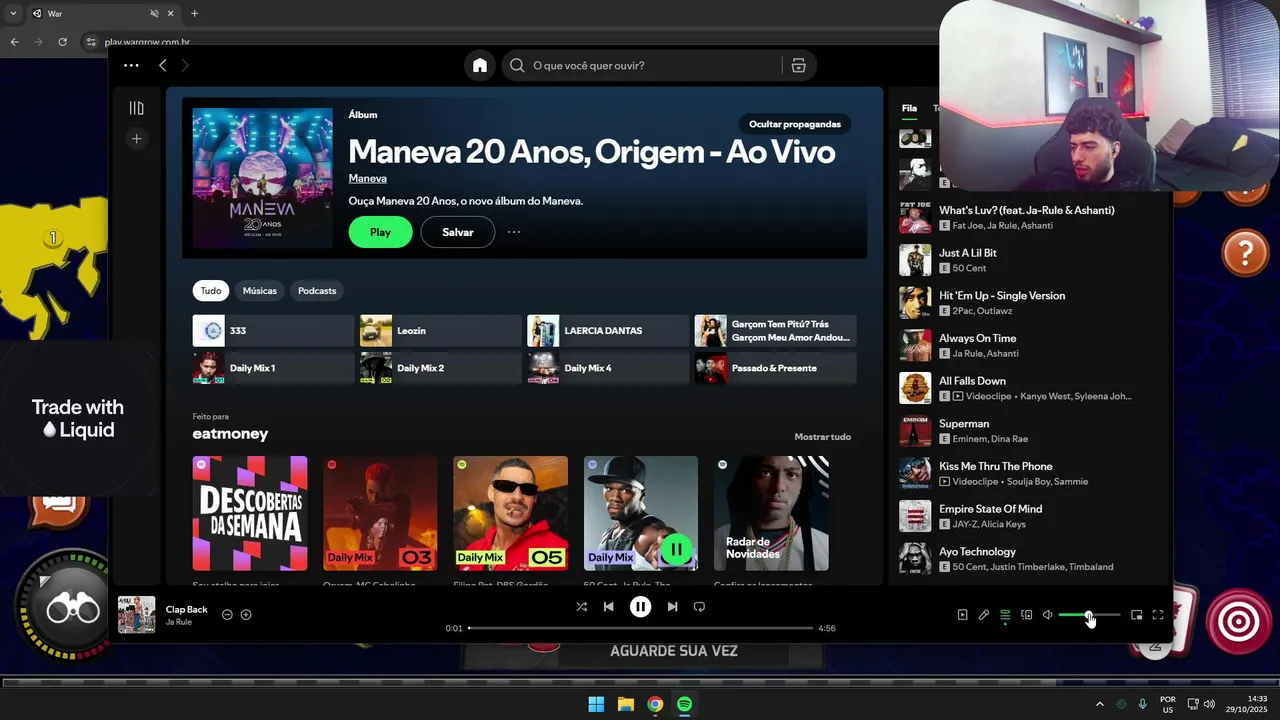Open Spotify from the Windows taskbar
Screen dimensions: 1280x720
pyautogui.click(x=684, y=704)
